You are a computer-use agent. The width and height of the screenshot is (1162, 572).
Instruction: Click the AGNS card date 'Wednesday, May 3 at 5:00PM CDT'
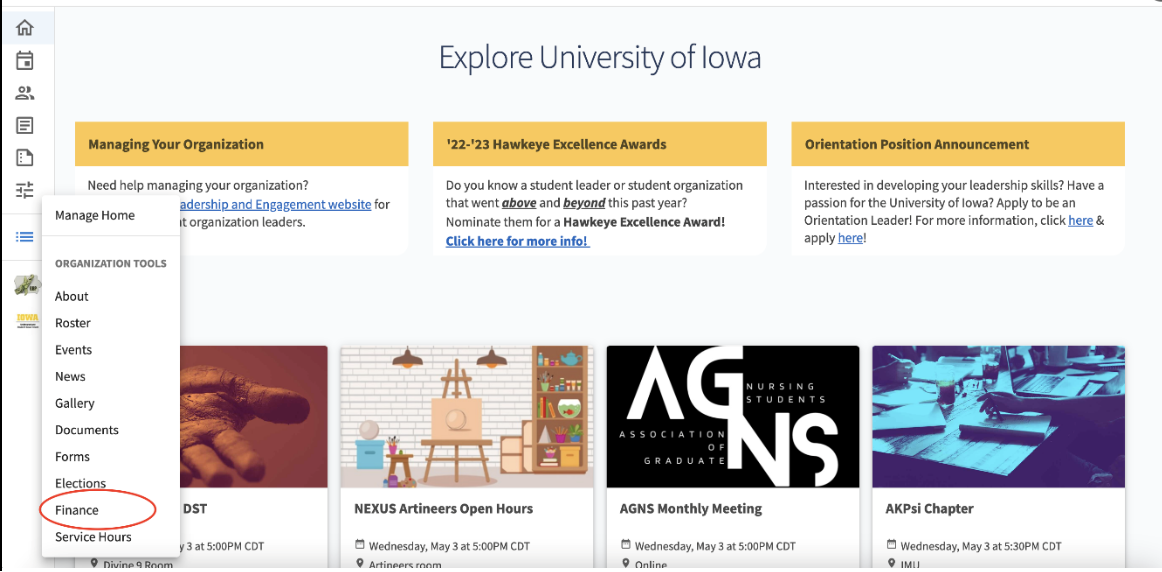[x=715, y=547]
